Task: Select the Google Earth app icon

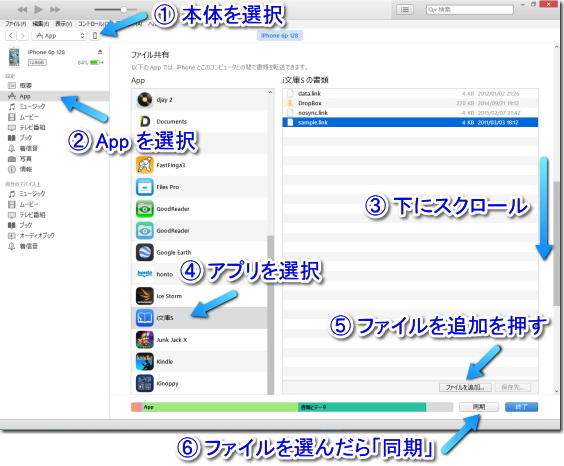Action: point(145,252)
